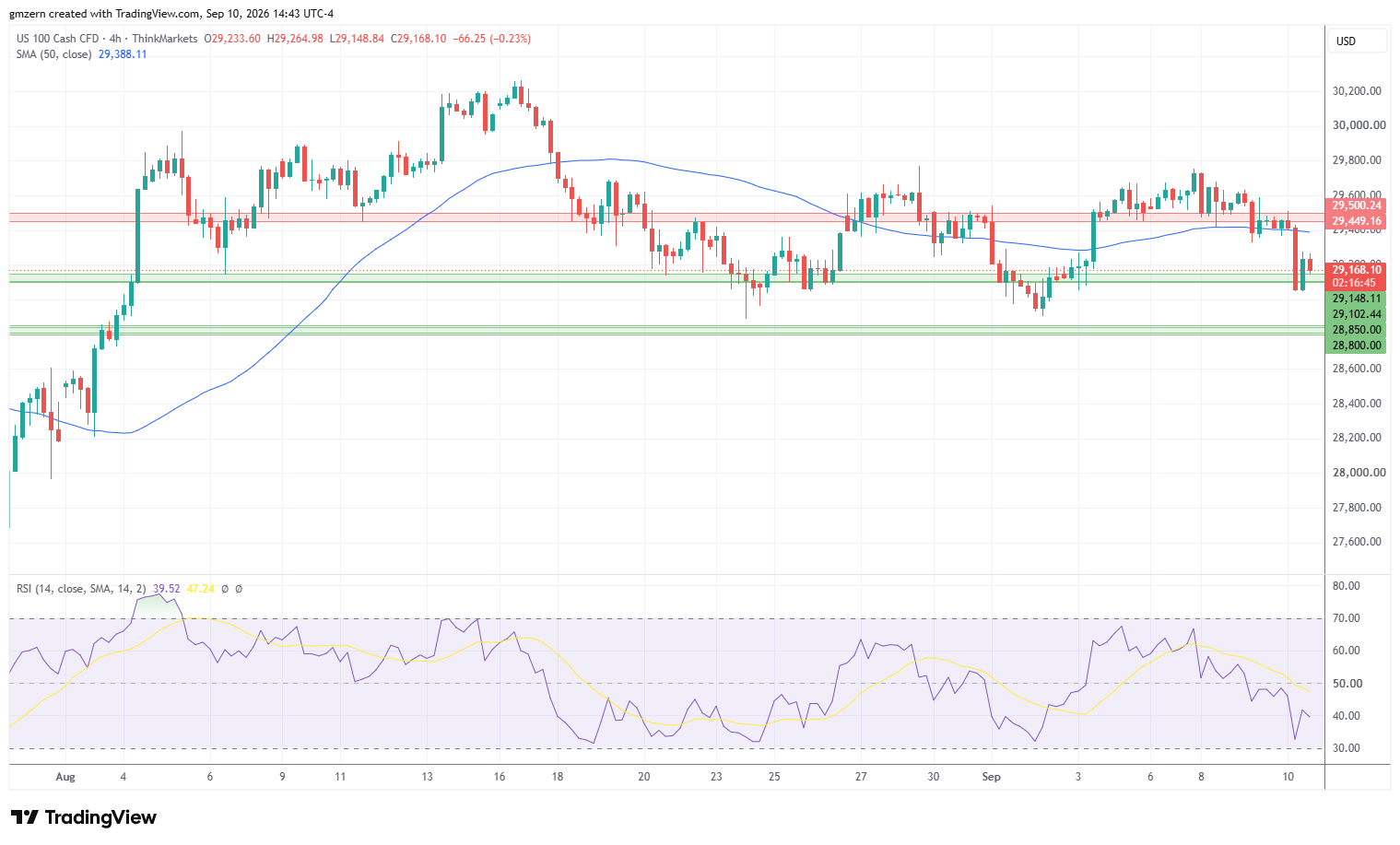1400x845 pixels.
Task: Click the green 28,800.00 price tag
Action: click(1357, 346)
